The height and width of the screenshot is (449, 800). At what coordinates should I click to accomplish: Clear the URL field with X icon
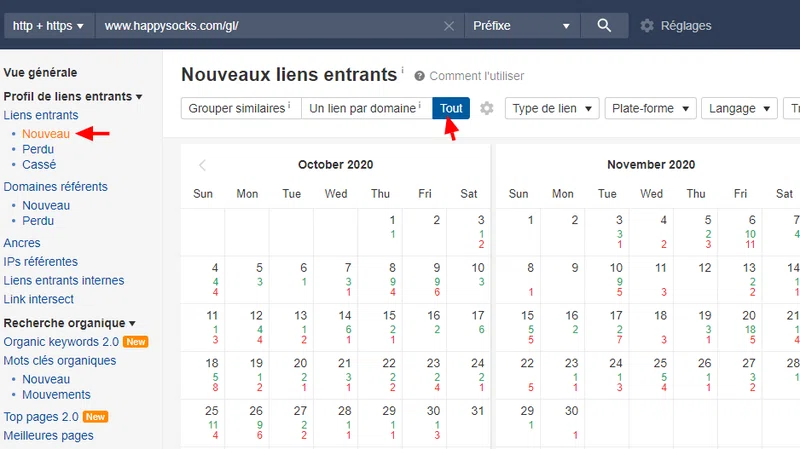tap(449, 26)
